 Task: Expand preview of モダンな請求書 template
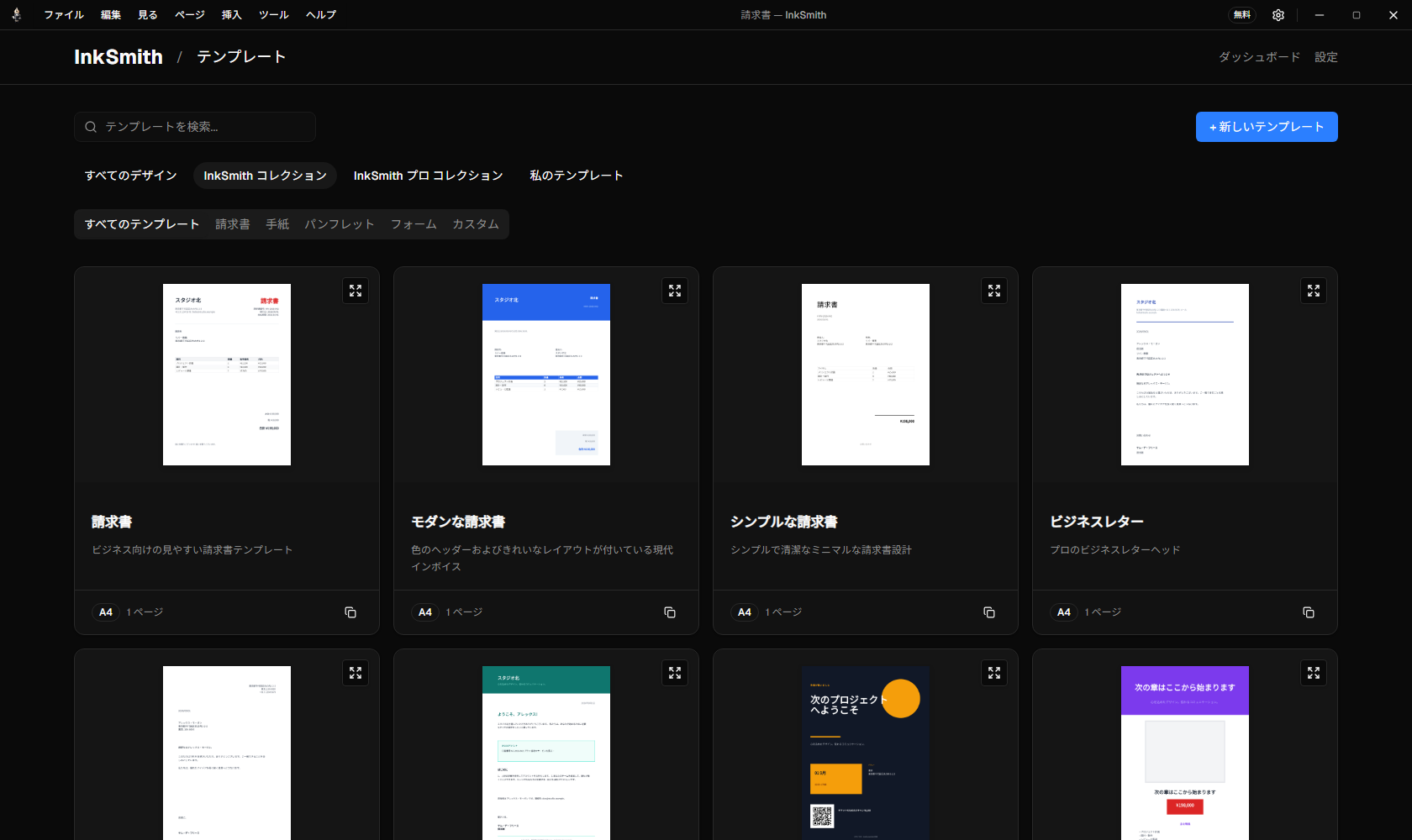click(675, 291)
